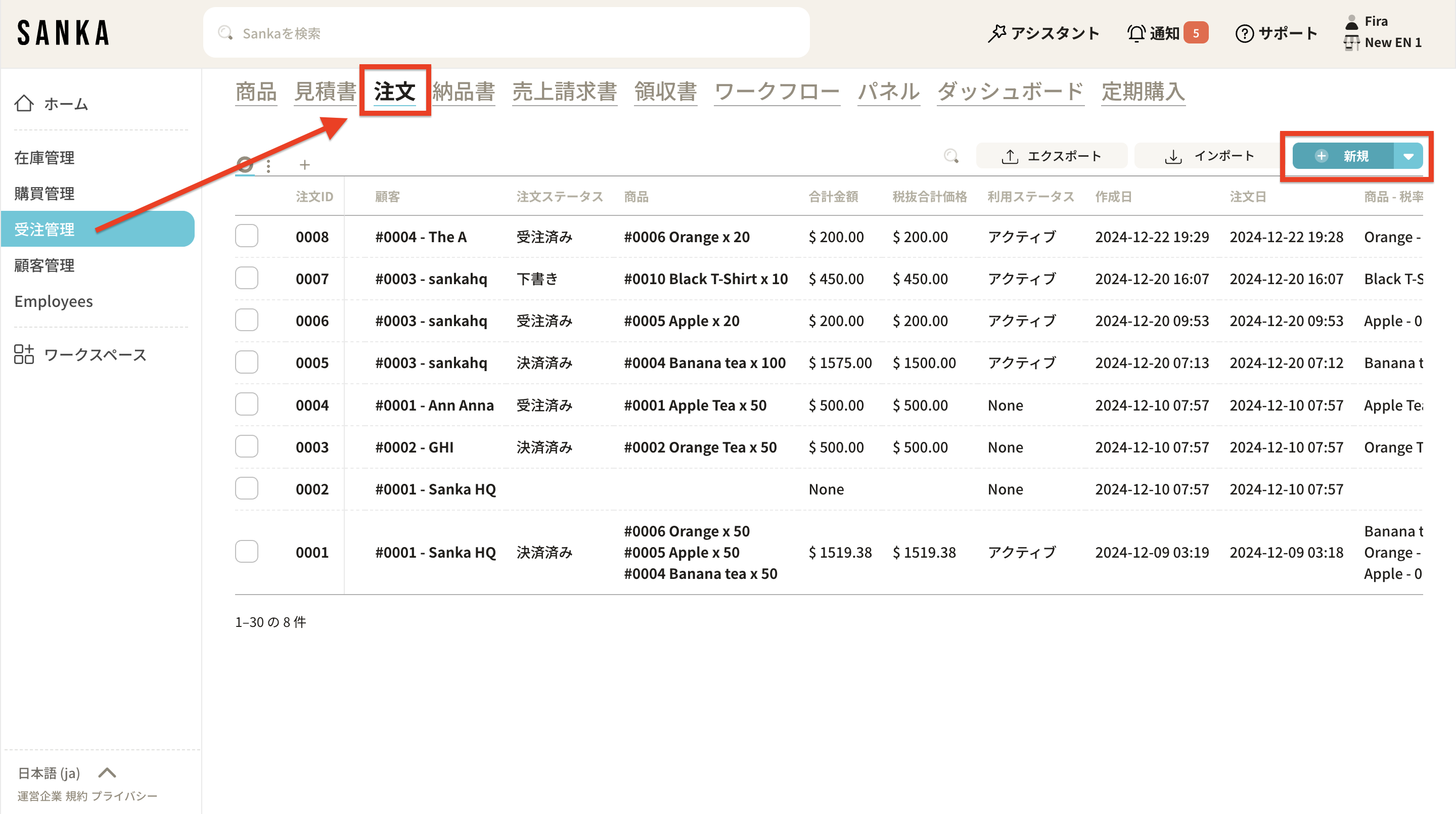Click the notification bell icon
Viewport: 1456px width, 814px height.
(x=1136, y=33)
